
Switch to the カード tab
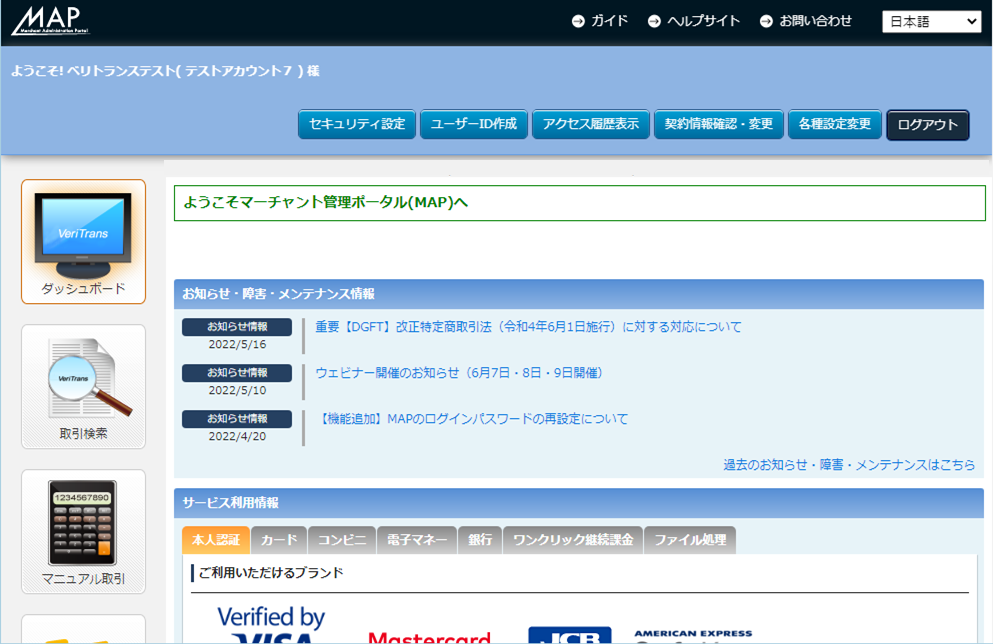(278, 539)
